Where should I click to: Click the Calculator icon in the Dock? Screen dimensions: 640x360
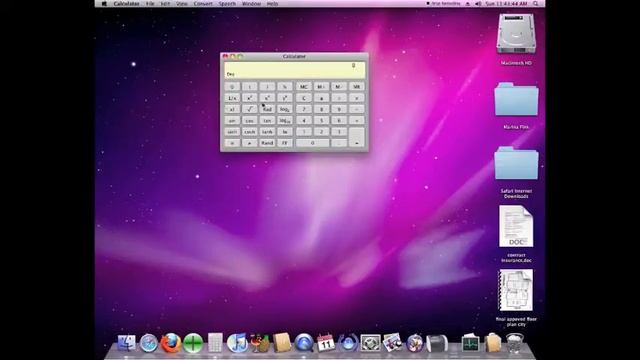[x=215, y=342]
